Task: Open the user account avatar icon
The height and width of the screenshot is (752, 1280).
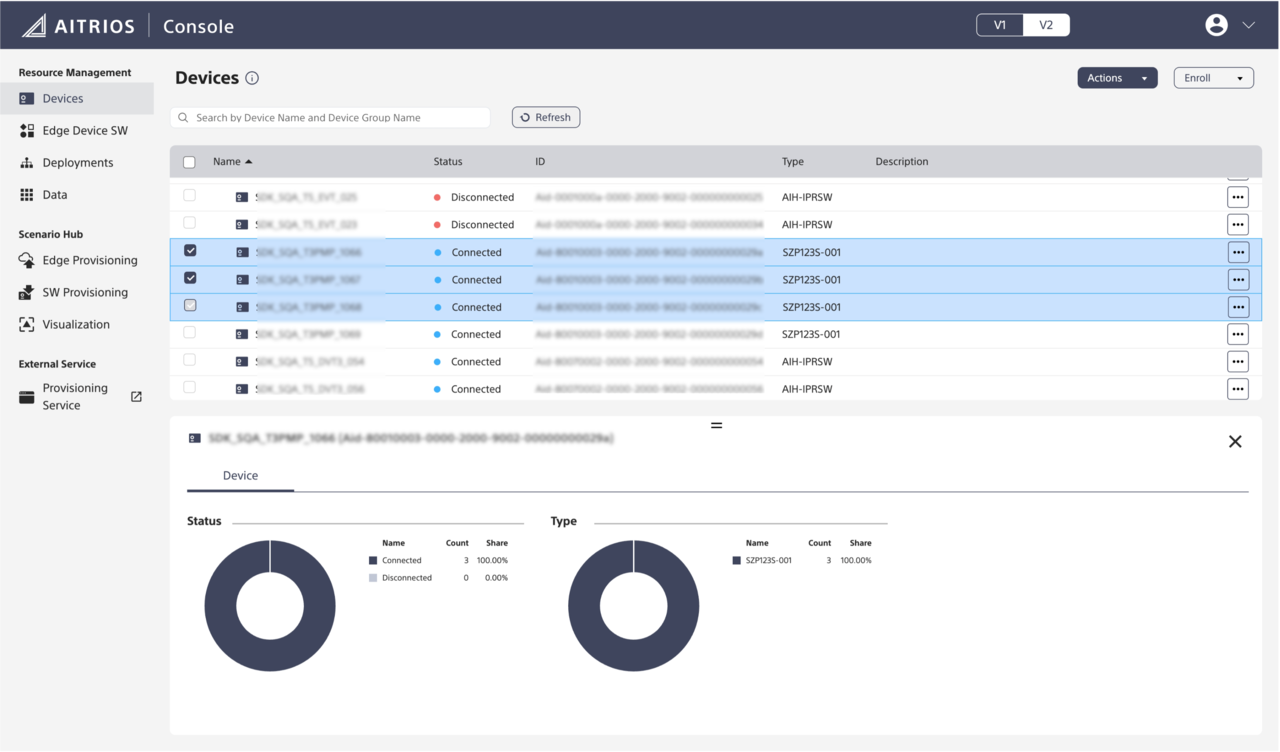Action: tap(1216, 25)
